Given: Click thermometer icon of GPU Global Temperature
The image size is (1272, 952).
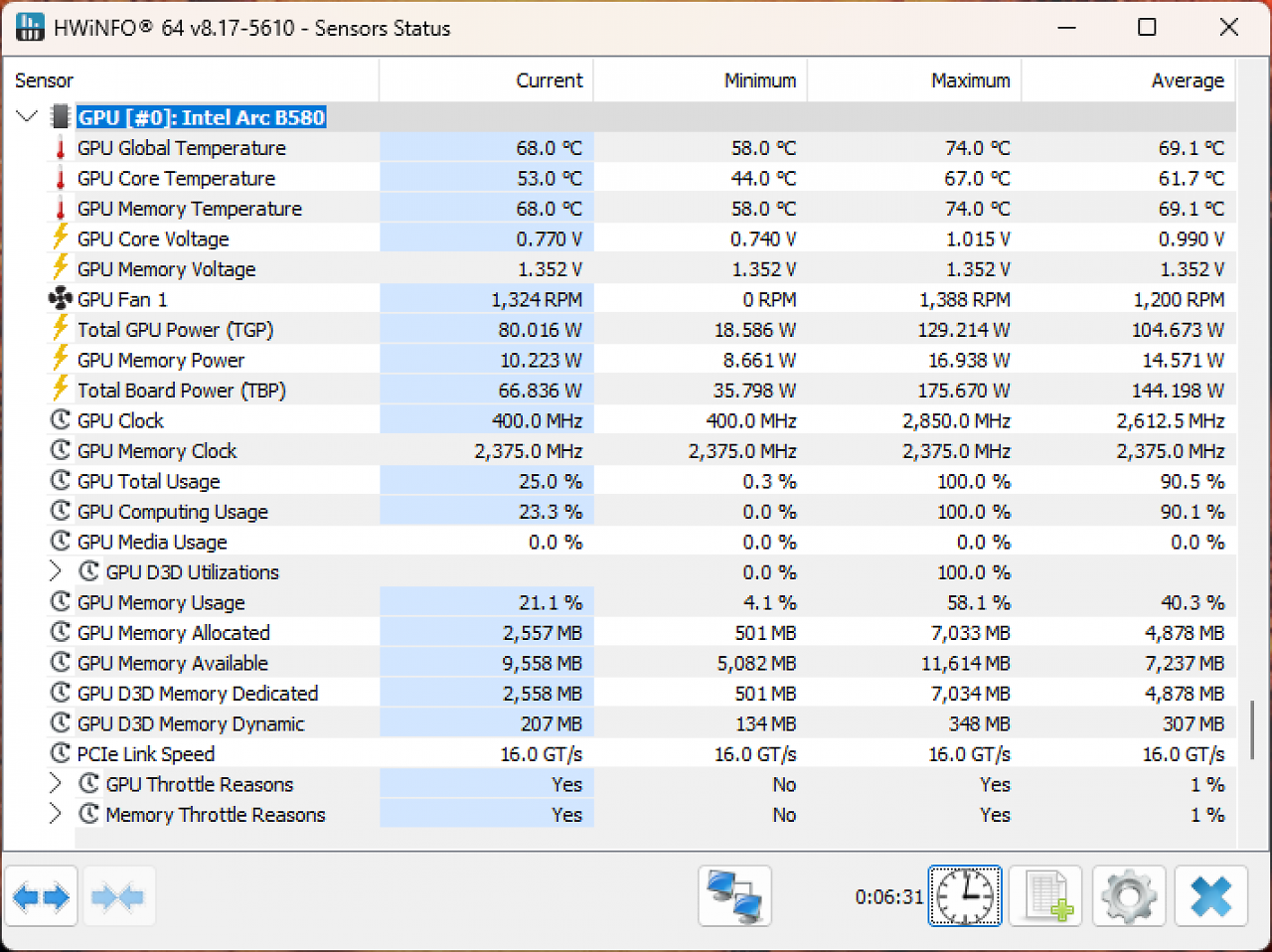Looking at the screenshot, I should tap(61, 148).
